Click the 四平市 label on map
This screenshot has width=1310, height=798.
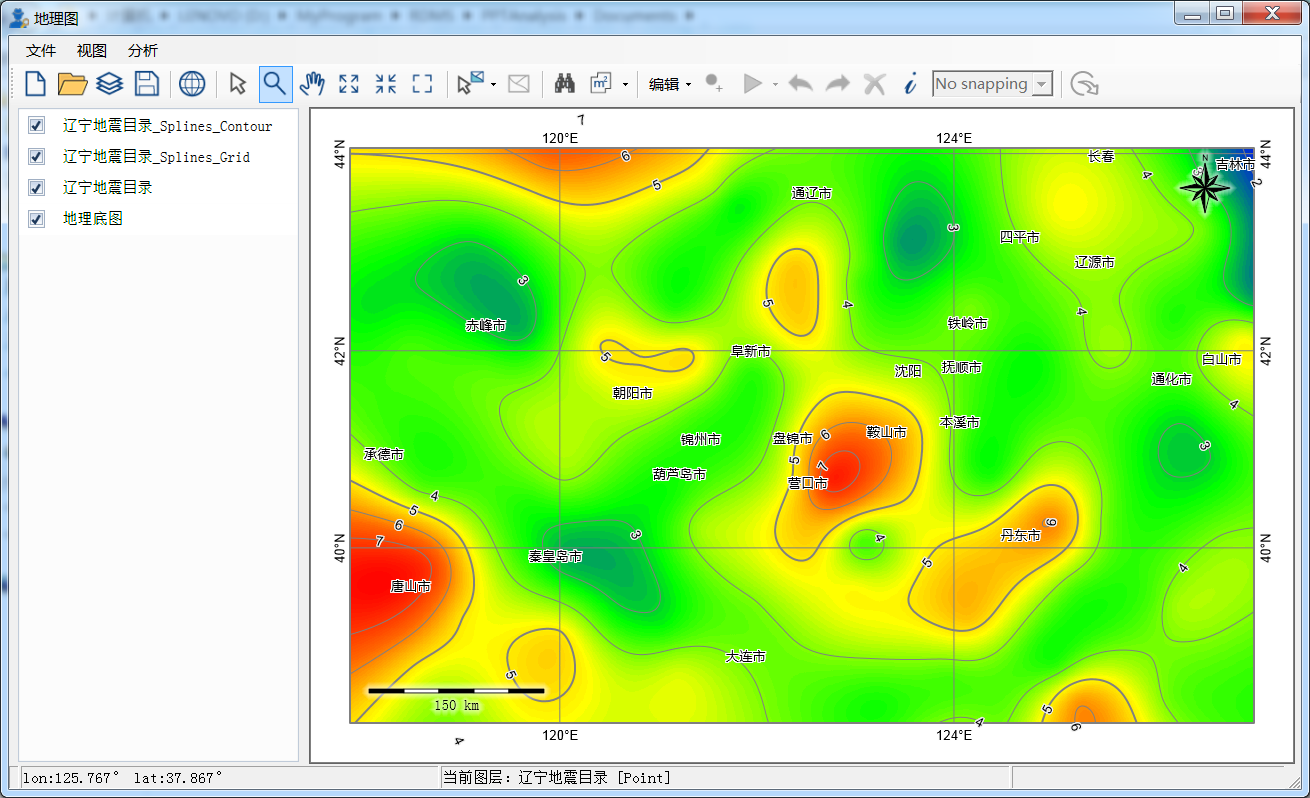[1020, 237]
